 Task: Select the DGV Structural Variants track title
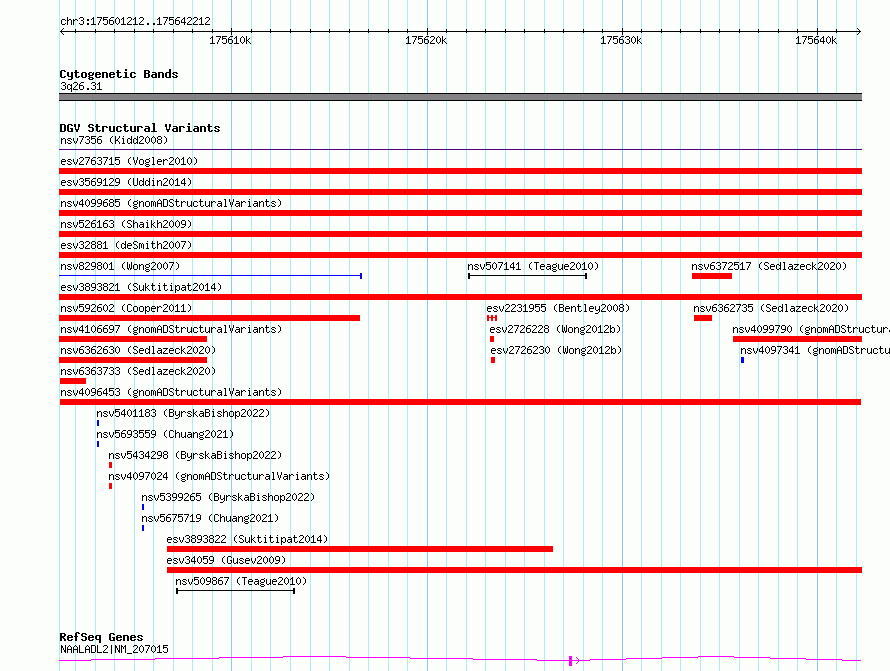[140, 128]
